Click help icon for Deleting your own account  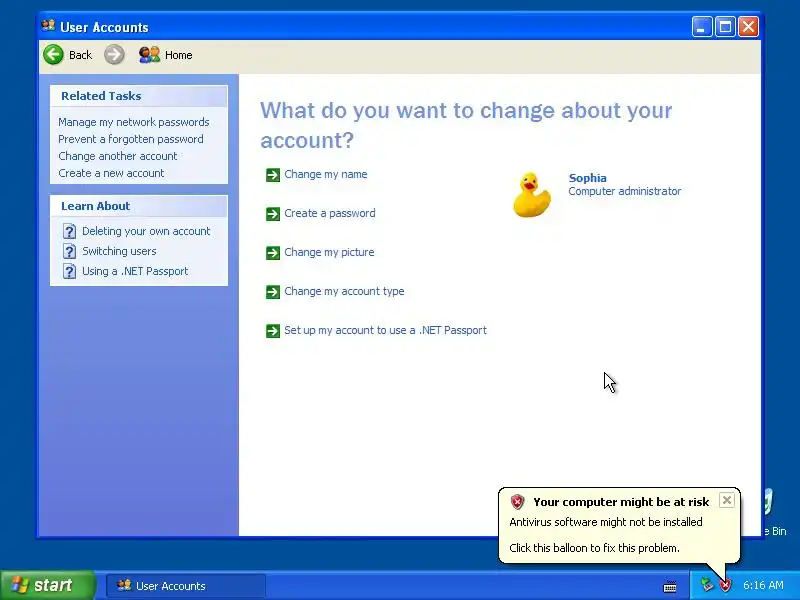point(69,231)
